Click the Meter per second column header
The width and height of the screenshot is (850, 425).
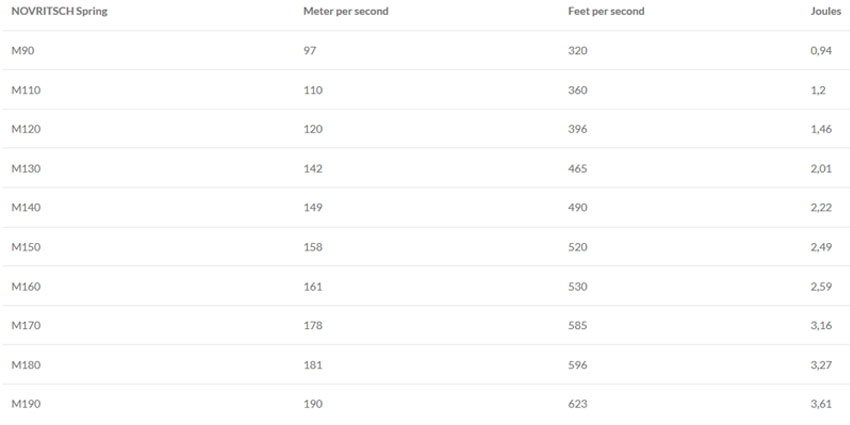(346, 11)
